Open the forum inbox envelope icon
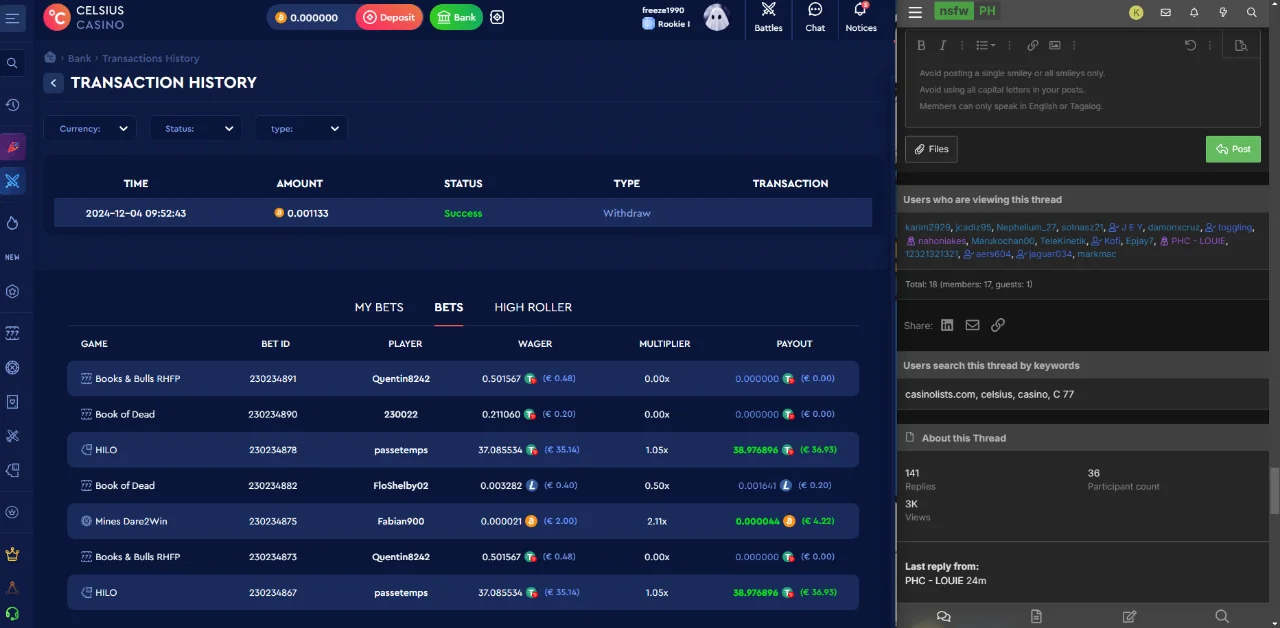This screenshot has height=628, width=1280. click(x=1165, y=13)
